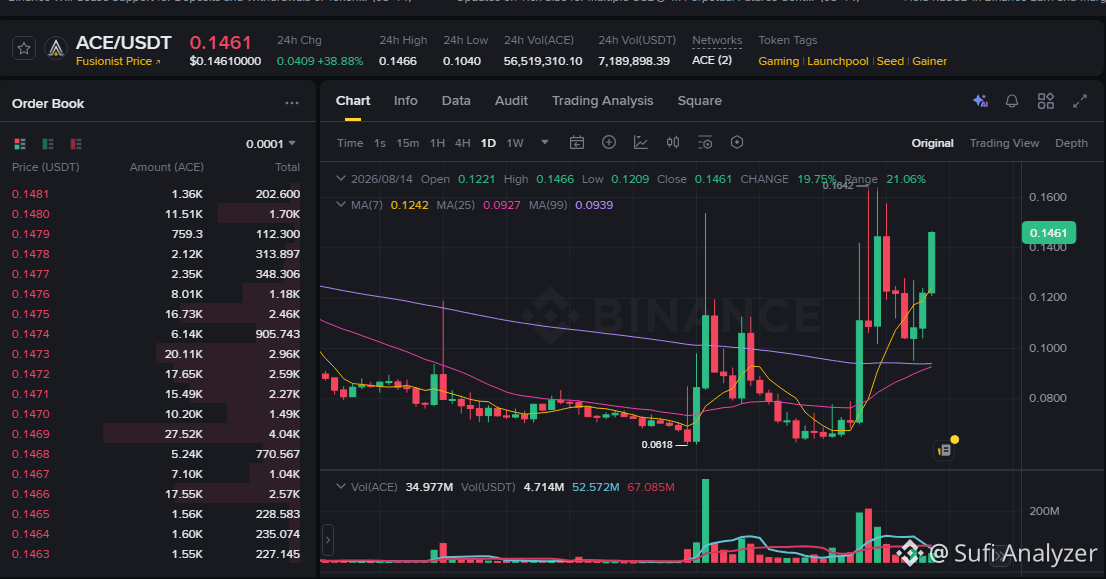Select the 1s interval
The height and width of the screenshot is (579, 1106).
(x=379, y=143)
